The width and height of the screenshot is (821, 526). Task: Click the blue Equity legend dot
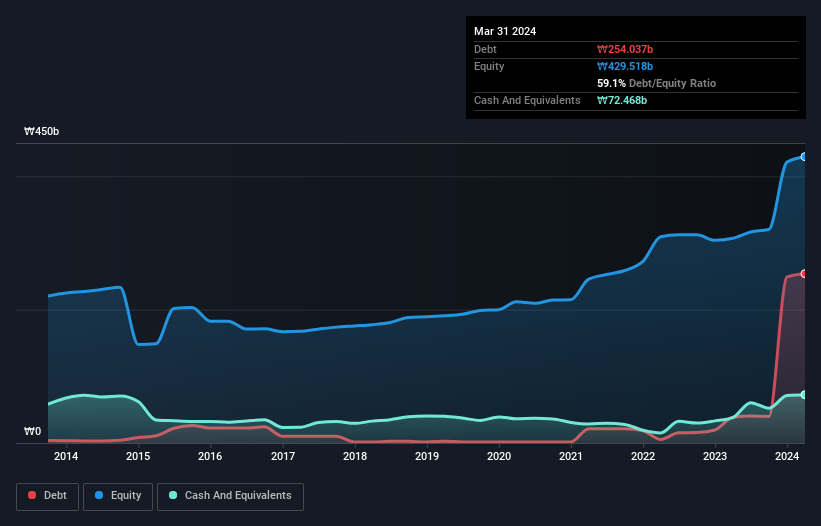(x=99, y=495)
